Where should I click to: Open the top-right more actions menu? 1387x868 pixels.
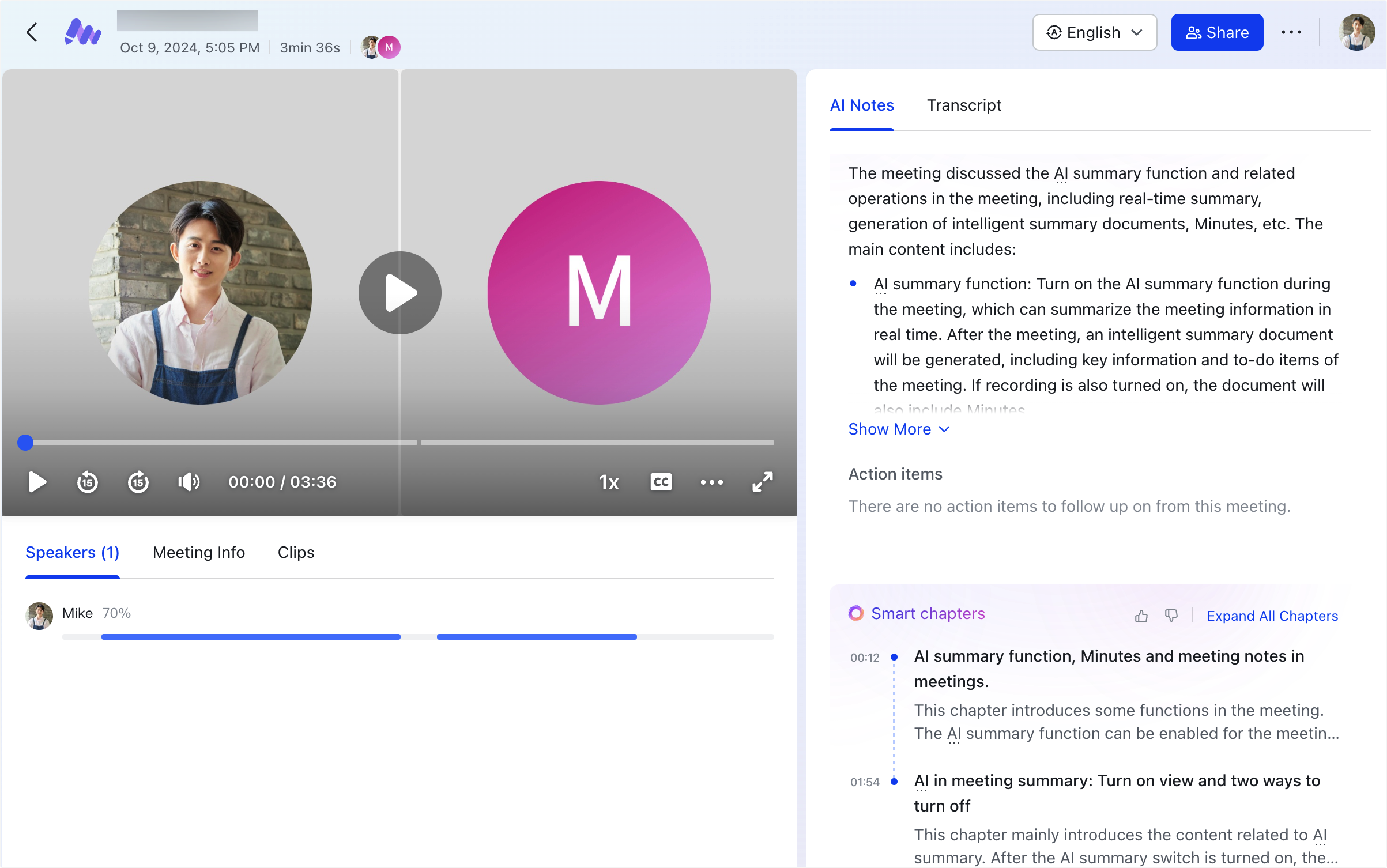[1291, 32]
